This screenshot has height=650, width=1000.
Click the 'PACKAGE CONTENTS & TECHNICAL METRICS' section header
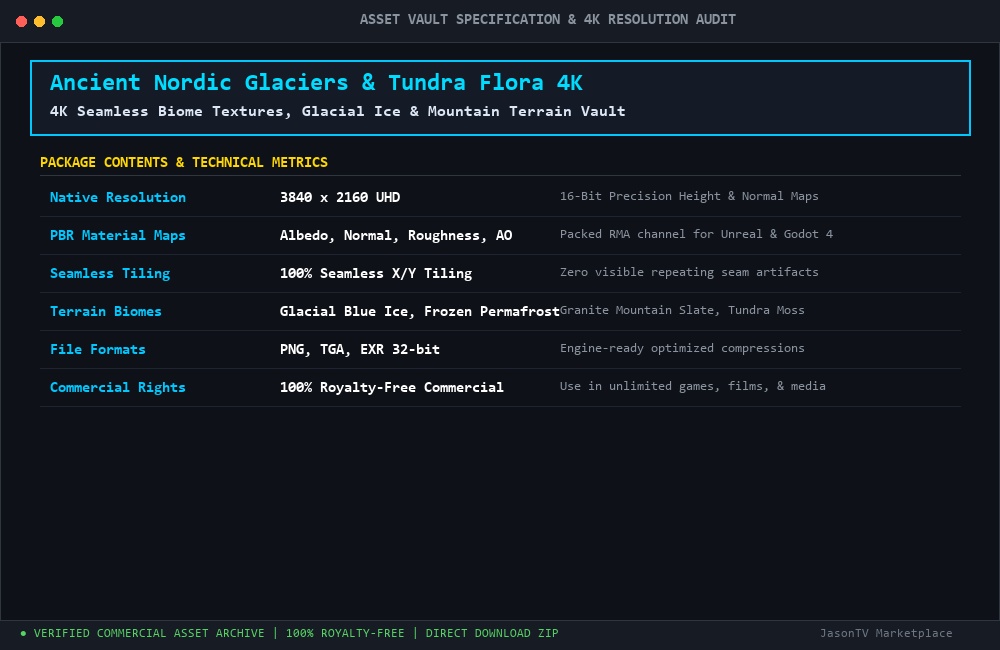click(x=184, y=162)
